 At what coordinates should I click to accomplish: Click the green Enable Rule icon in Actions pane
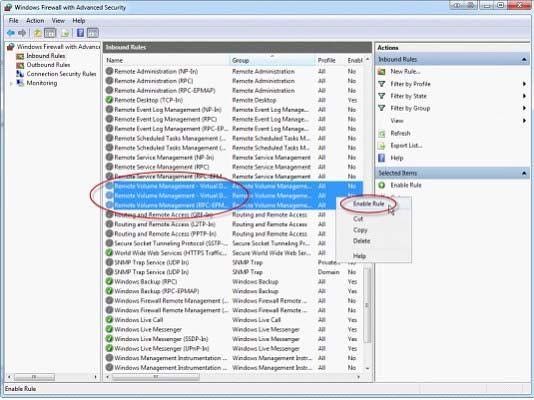(382, 185)
